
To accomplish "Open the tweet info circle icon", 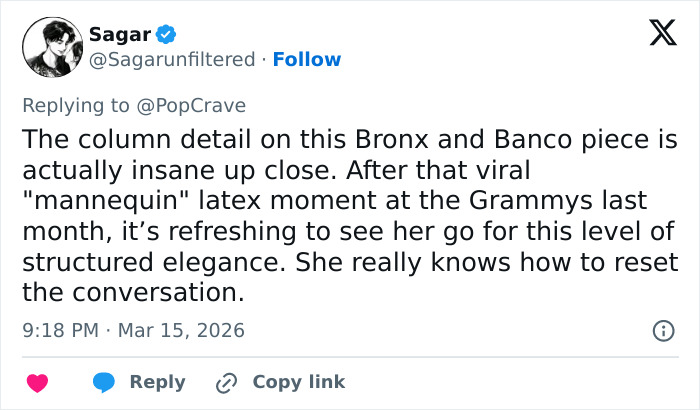I will click(x=661, y=329).
